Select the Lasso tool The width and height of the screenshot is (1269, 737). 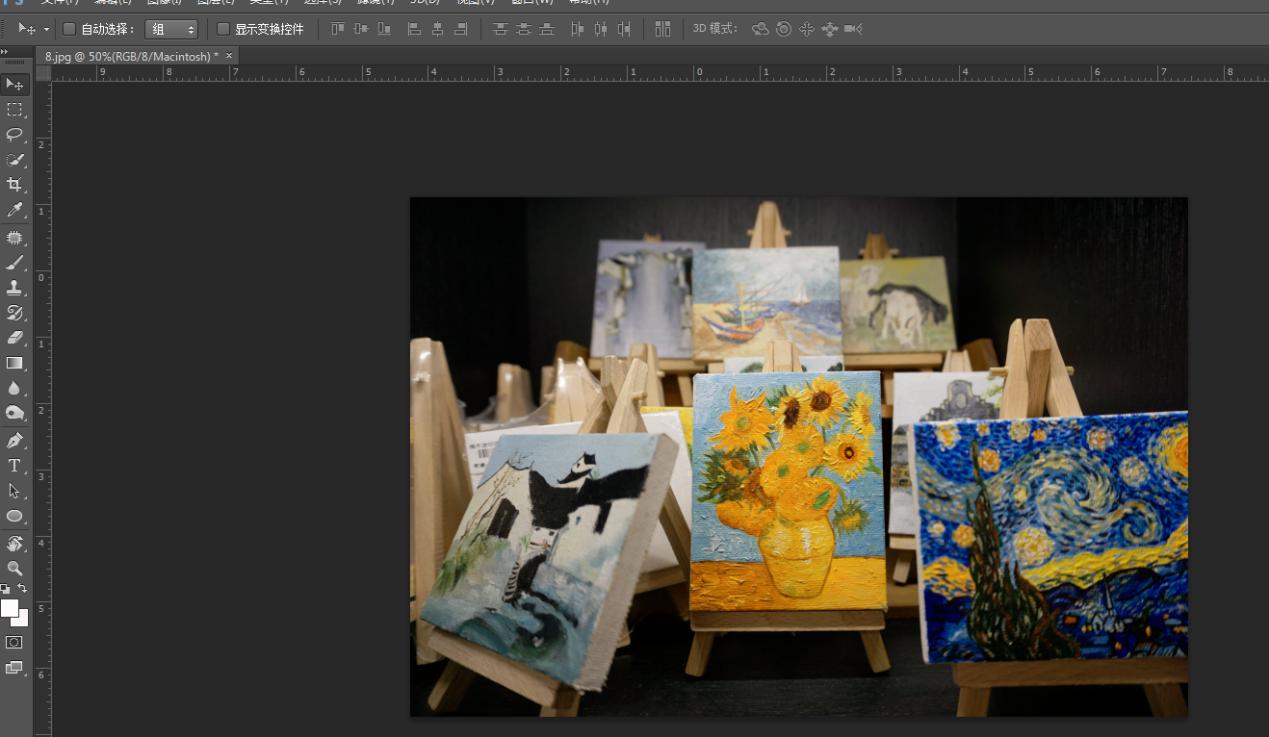(x=14, y=134)
